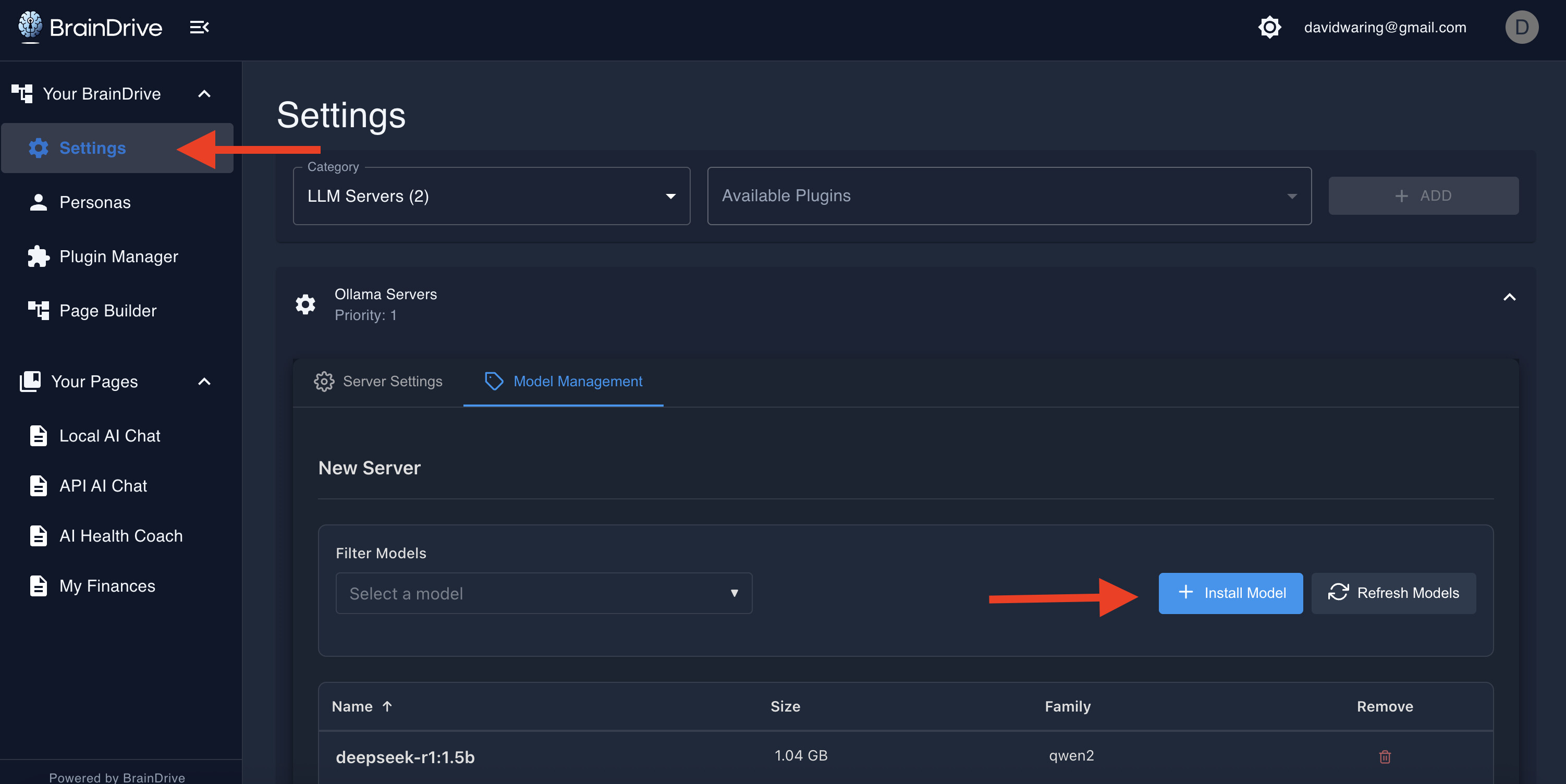Click the Ollama Servers gear icon

[305, 304]
